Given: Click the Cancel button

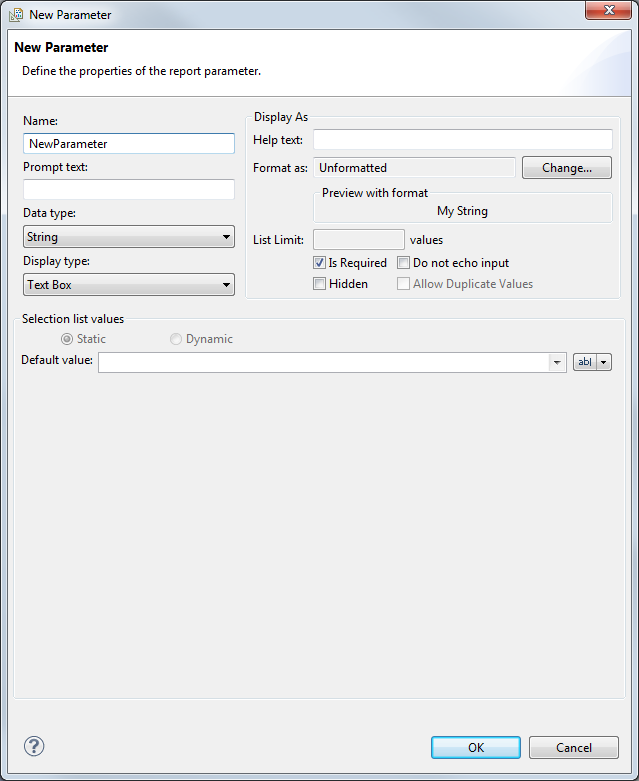Looking at the screenshot, I should point(574,748).
